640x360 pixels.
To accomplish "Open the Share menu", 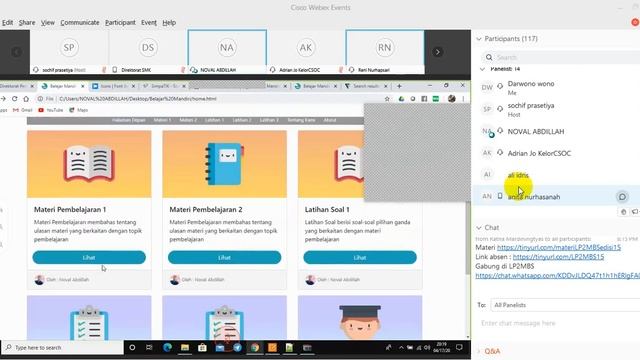I will click(27, 22).
